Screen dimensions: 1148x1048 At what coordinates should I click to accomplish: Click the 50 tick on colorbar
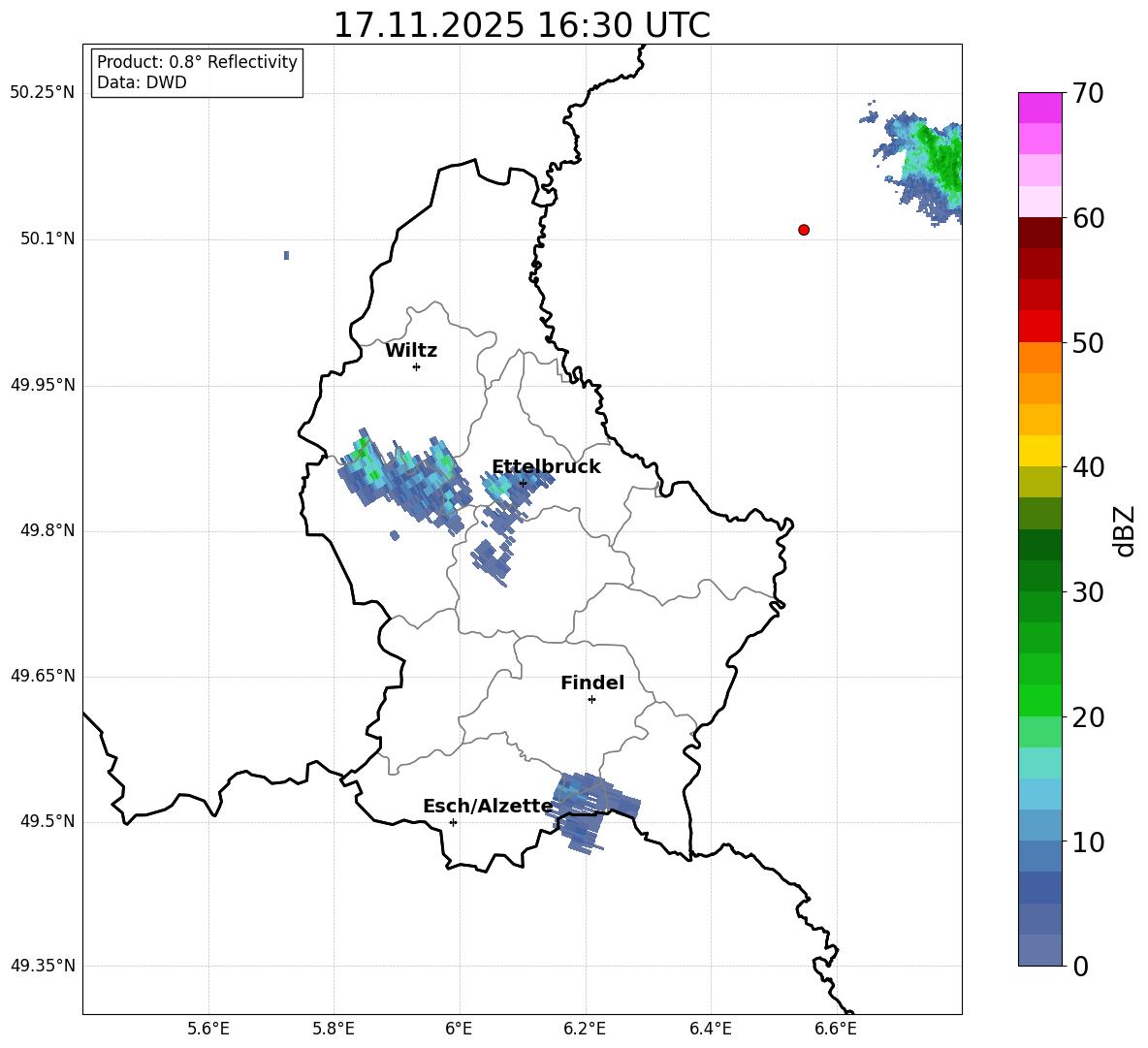pos(1088,342)
